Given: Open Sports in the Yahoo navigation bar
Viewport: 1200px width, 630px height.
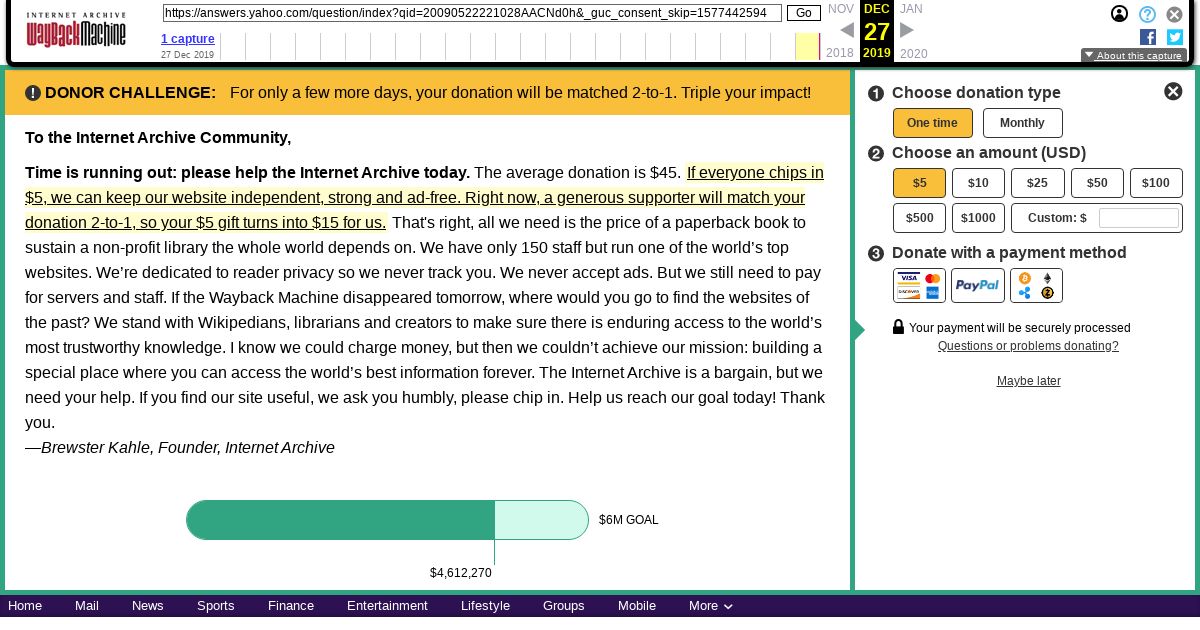Looking at the screenshot, I should point(215,606).
